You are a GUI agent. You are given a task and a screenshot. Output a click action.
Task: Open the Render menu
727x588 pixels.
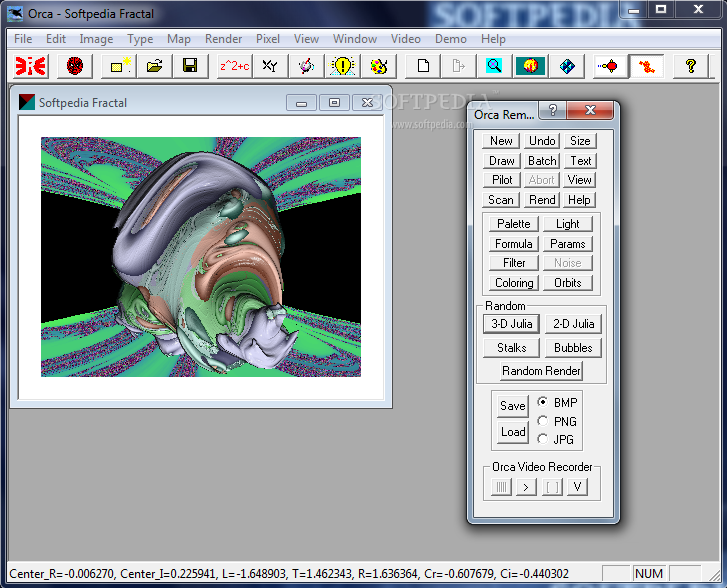223,39
